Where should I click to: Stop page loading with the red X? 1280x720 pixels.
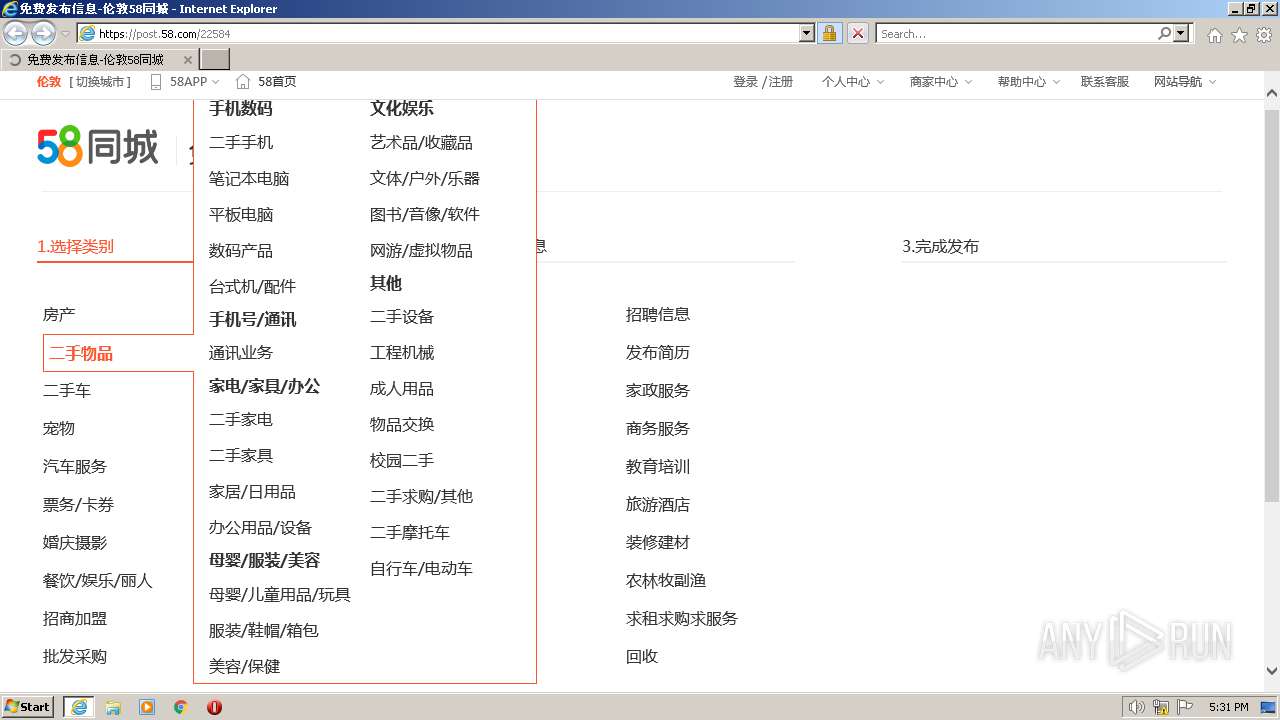tap(858, 33)
